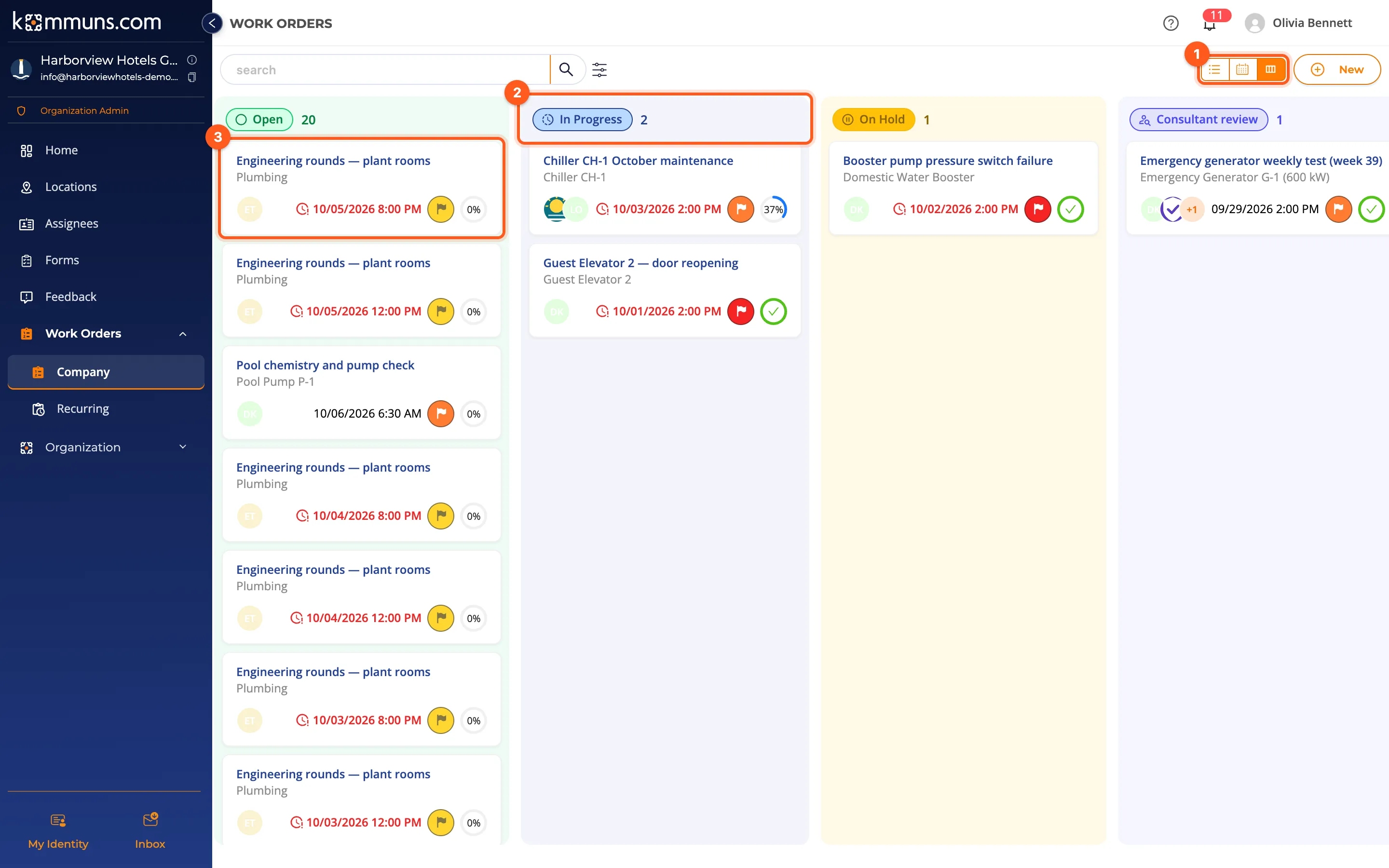Switch to list view
This screenshot has width=1389, height=868.
coord(1214,69)
